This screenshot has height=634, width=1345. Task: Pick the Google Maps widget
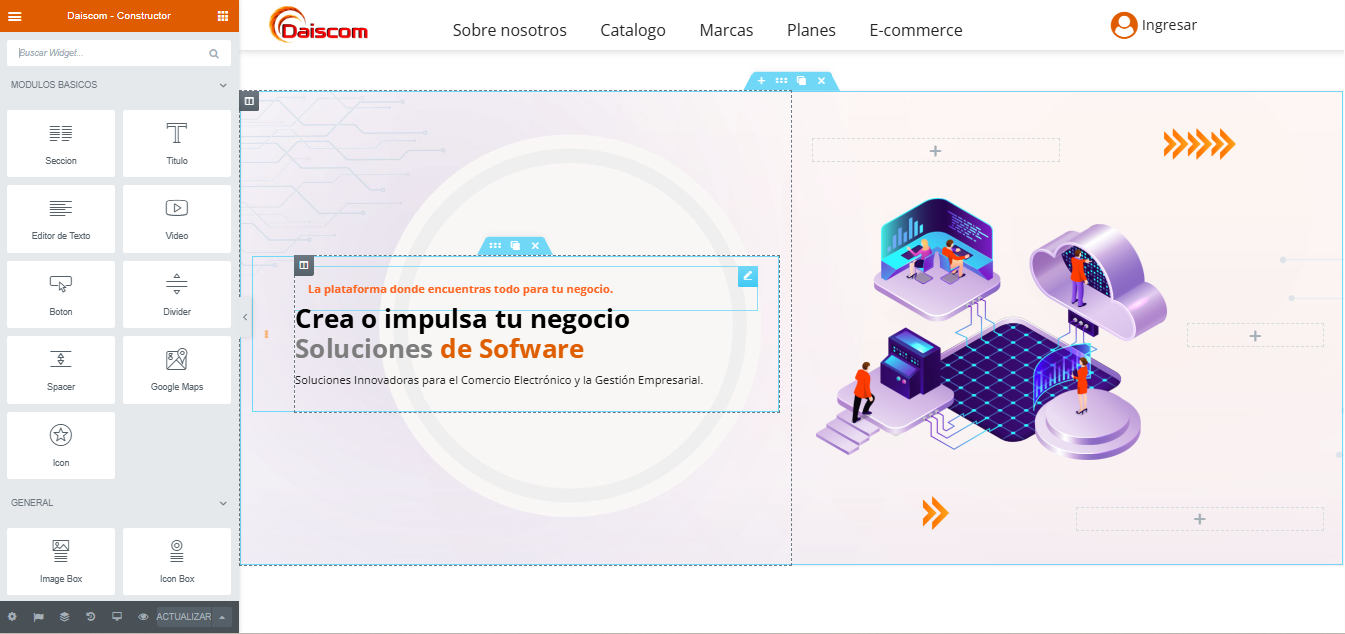(177, 369)
